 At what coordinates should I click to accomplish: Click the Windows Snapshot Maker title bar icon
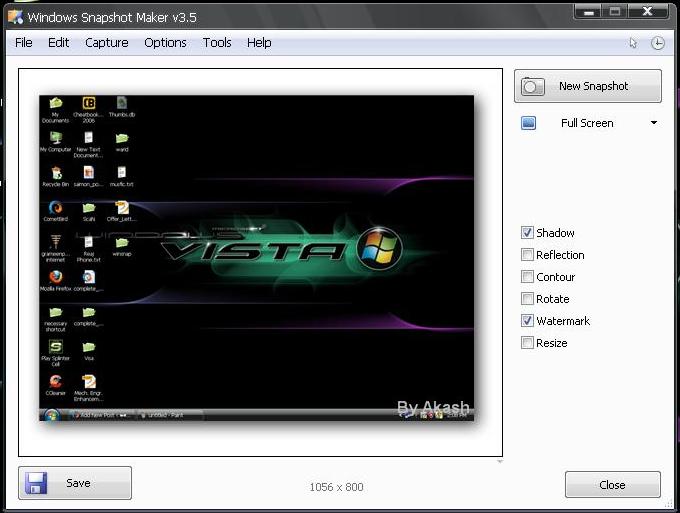[x=15, y=16]
